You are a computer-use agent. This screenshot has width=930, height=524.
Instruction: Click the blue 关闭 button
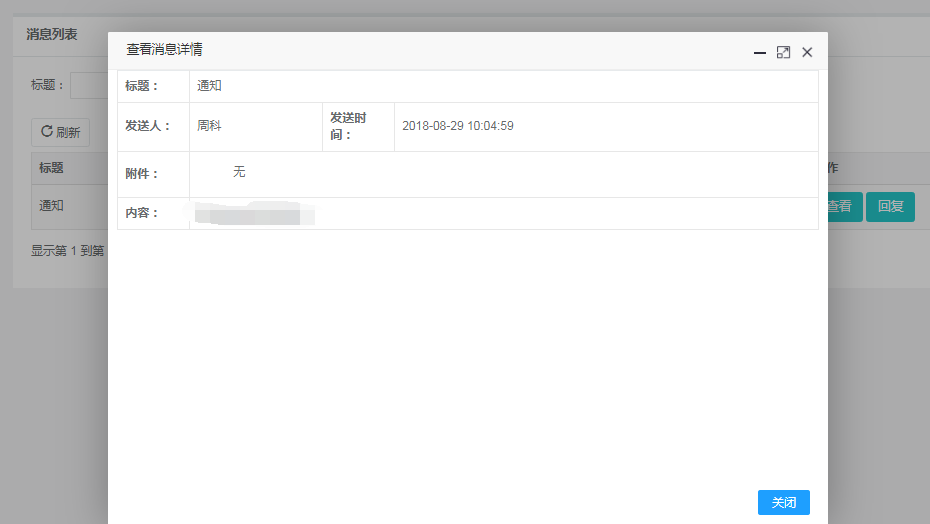coord(784,503)
